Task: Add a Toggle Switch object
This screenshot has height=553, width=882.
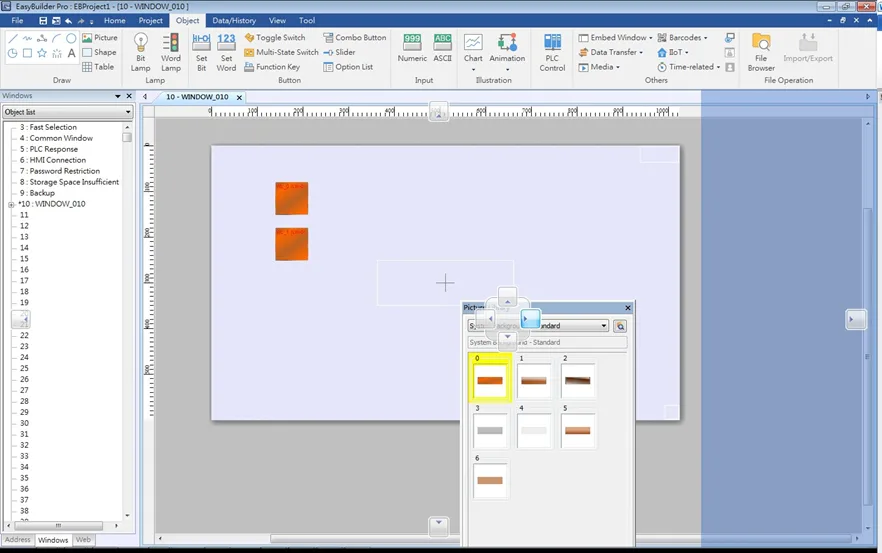Action: (x=275, y=38)
